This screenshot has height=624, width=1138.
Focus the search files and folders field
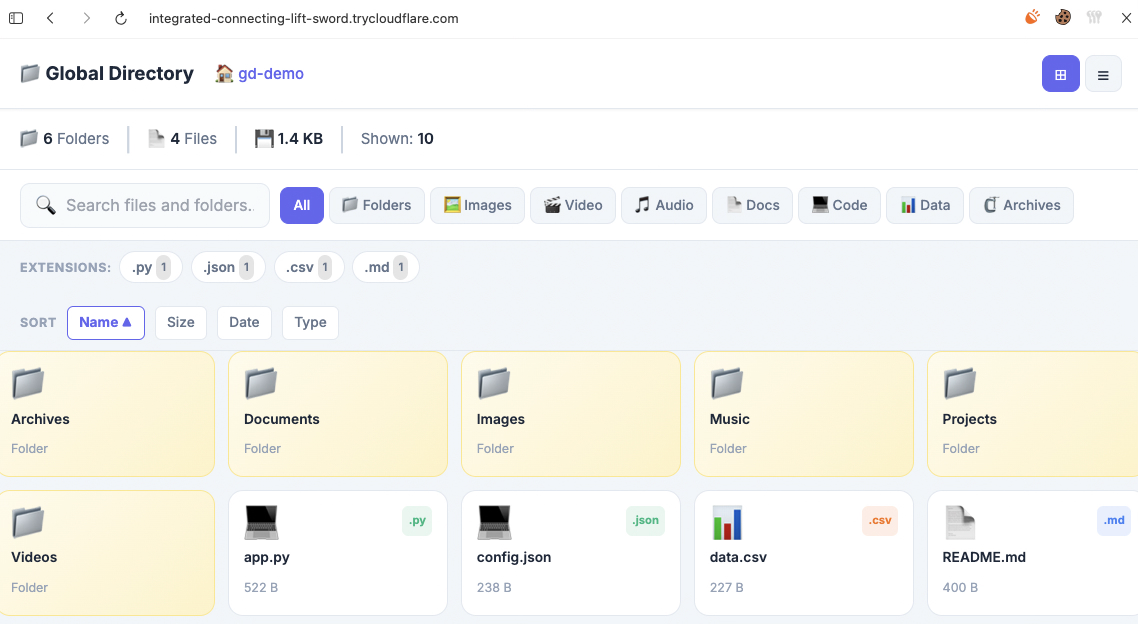[145, 205]
